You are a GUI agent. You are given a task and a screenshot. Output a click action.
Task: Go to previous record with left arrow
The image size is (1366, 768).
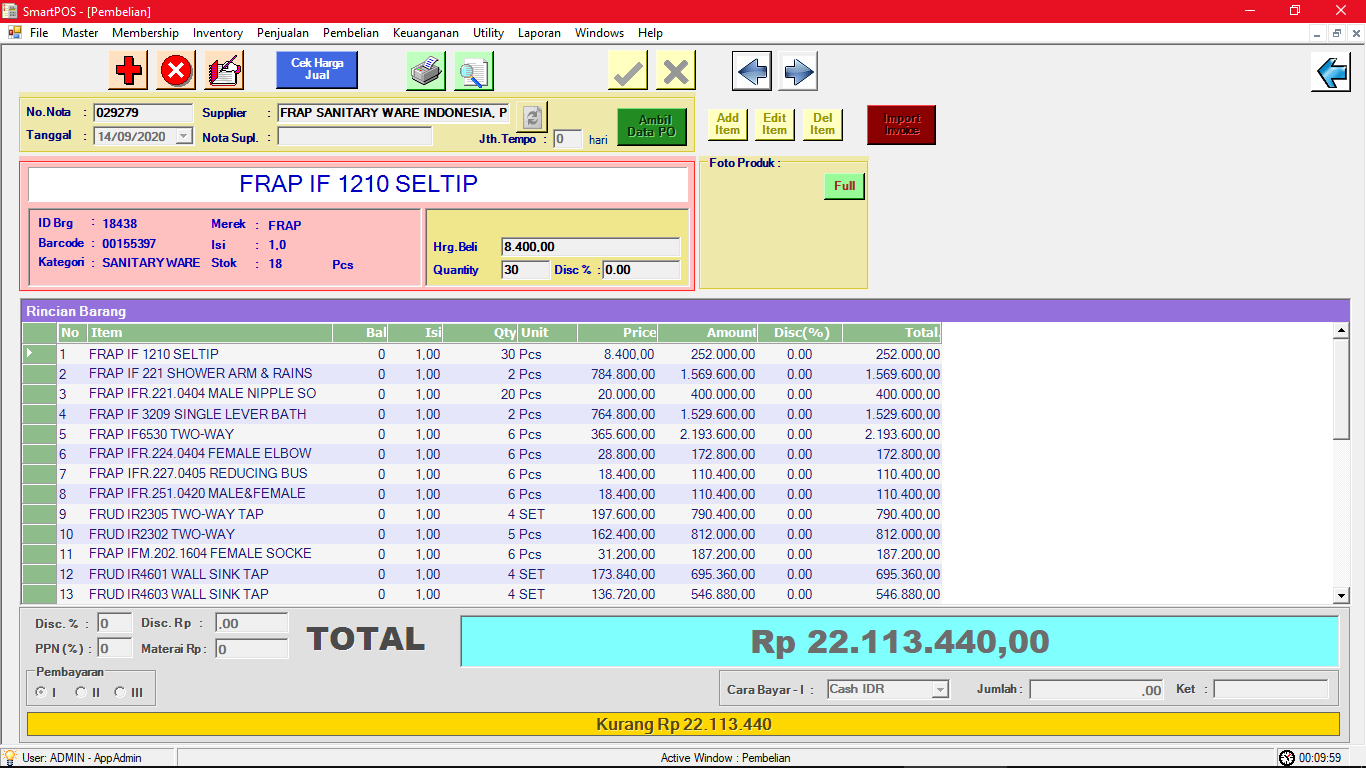751,71
